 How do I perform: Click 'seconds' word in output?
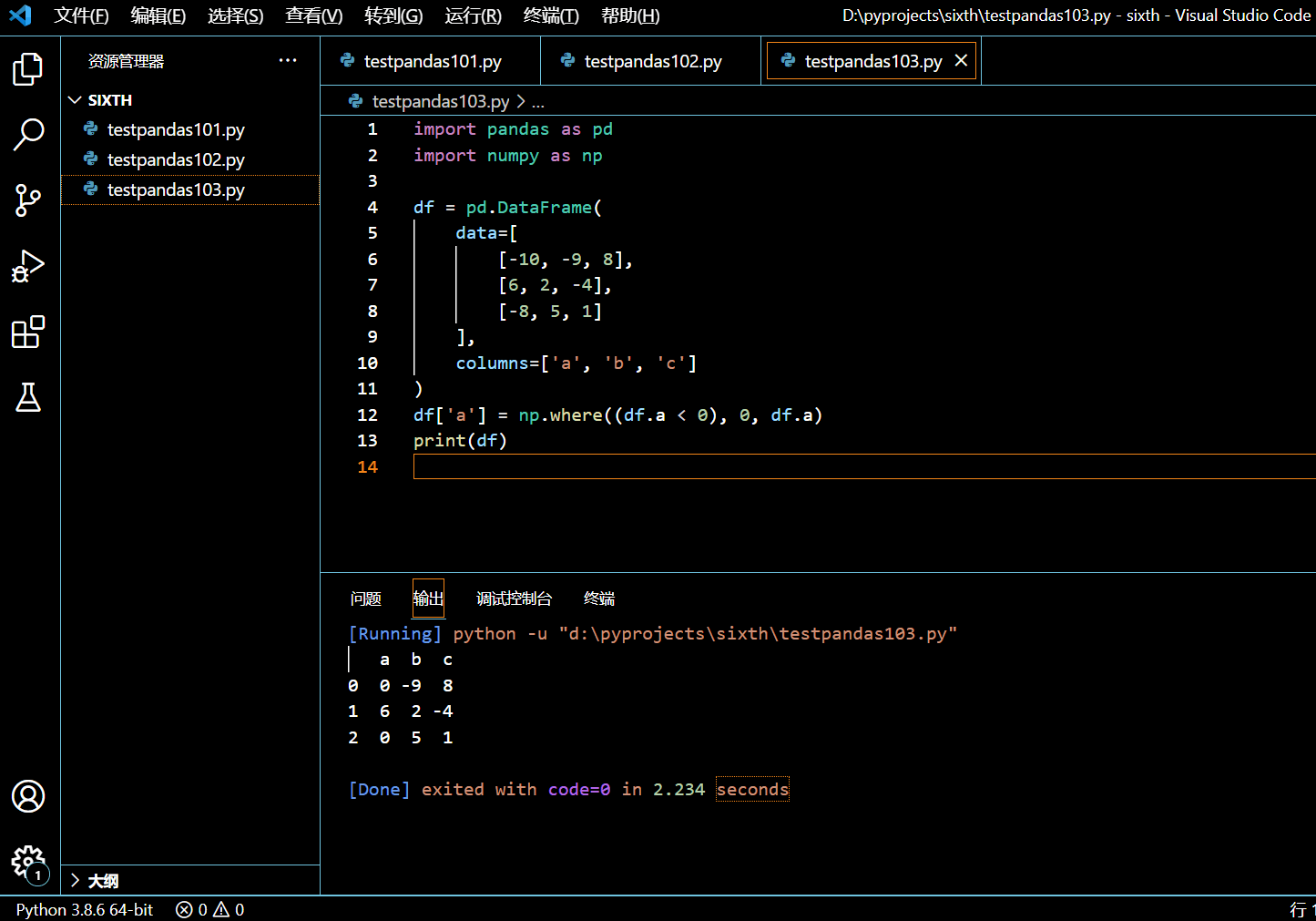pyautogui.click(x=752, y=789)
